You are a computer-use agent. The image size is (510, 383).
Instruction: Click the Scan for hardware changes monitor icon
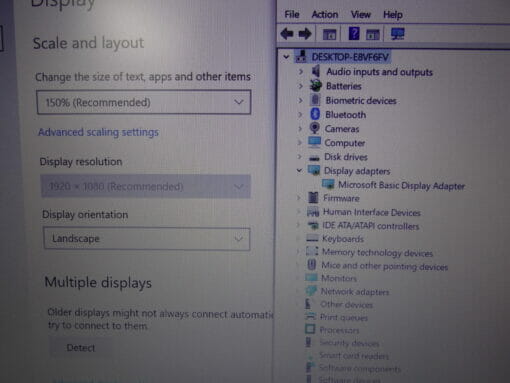(397, 34)
